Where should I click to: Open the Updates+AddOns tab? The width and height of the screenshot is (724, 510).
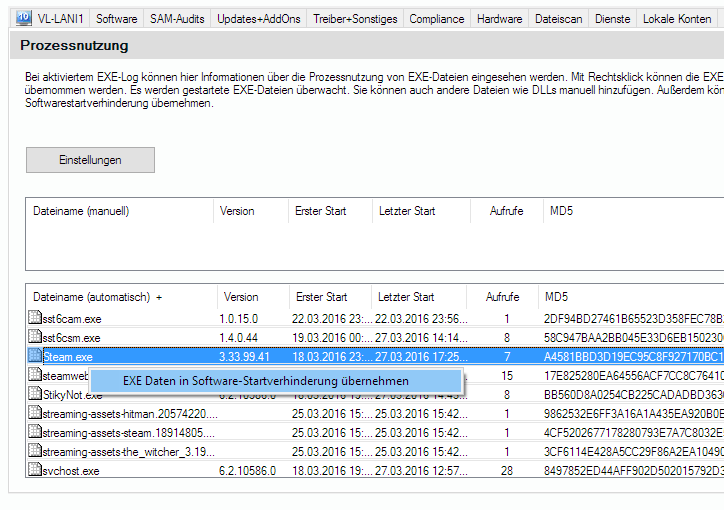[259, 18]
